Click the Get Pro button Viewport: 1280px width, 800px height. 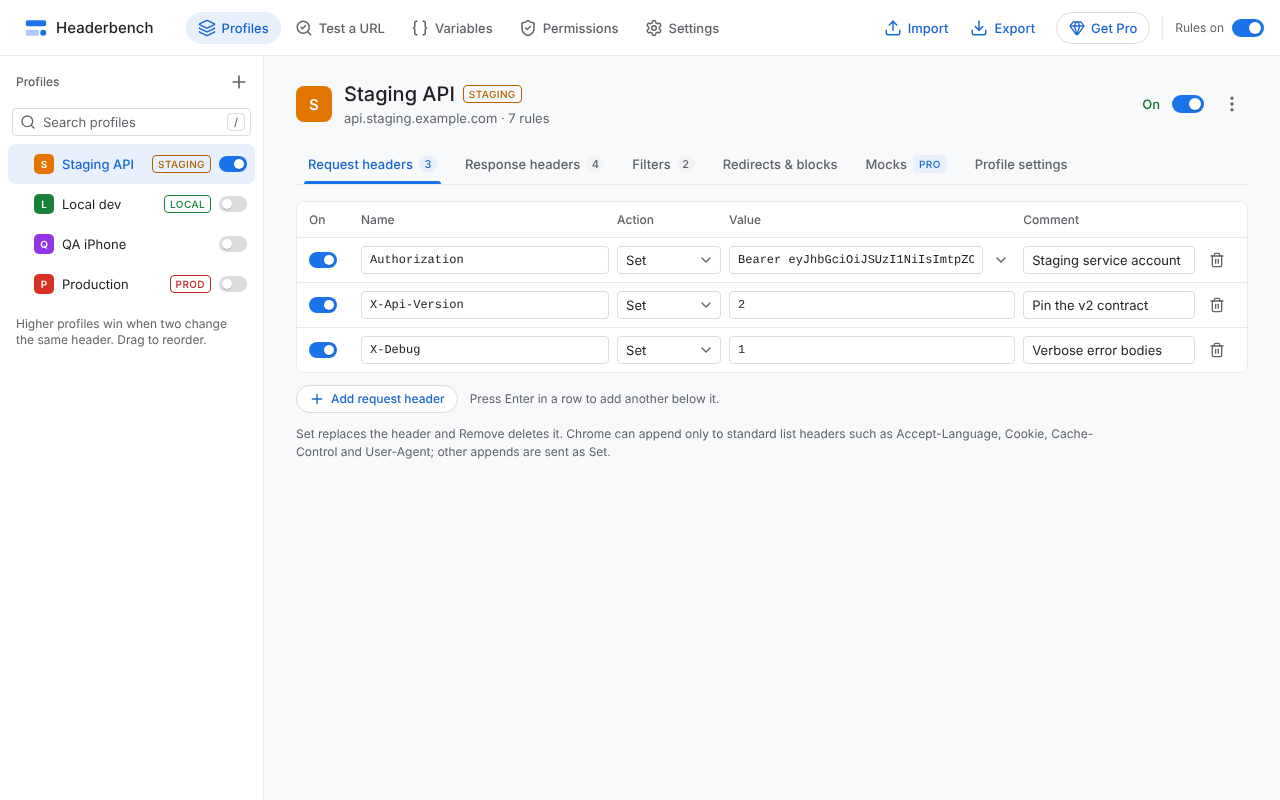click(1103, 28)
